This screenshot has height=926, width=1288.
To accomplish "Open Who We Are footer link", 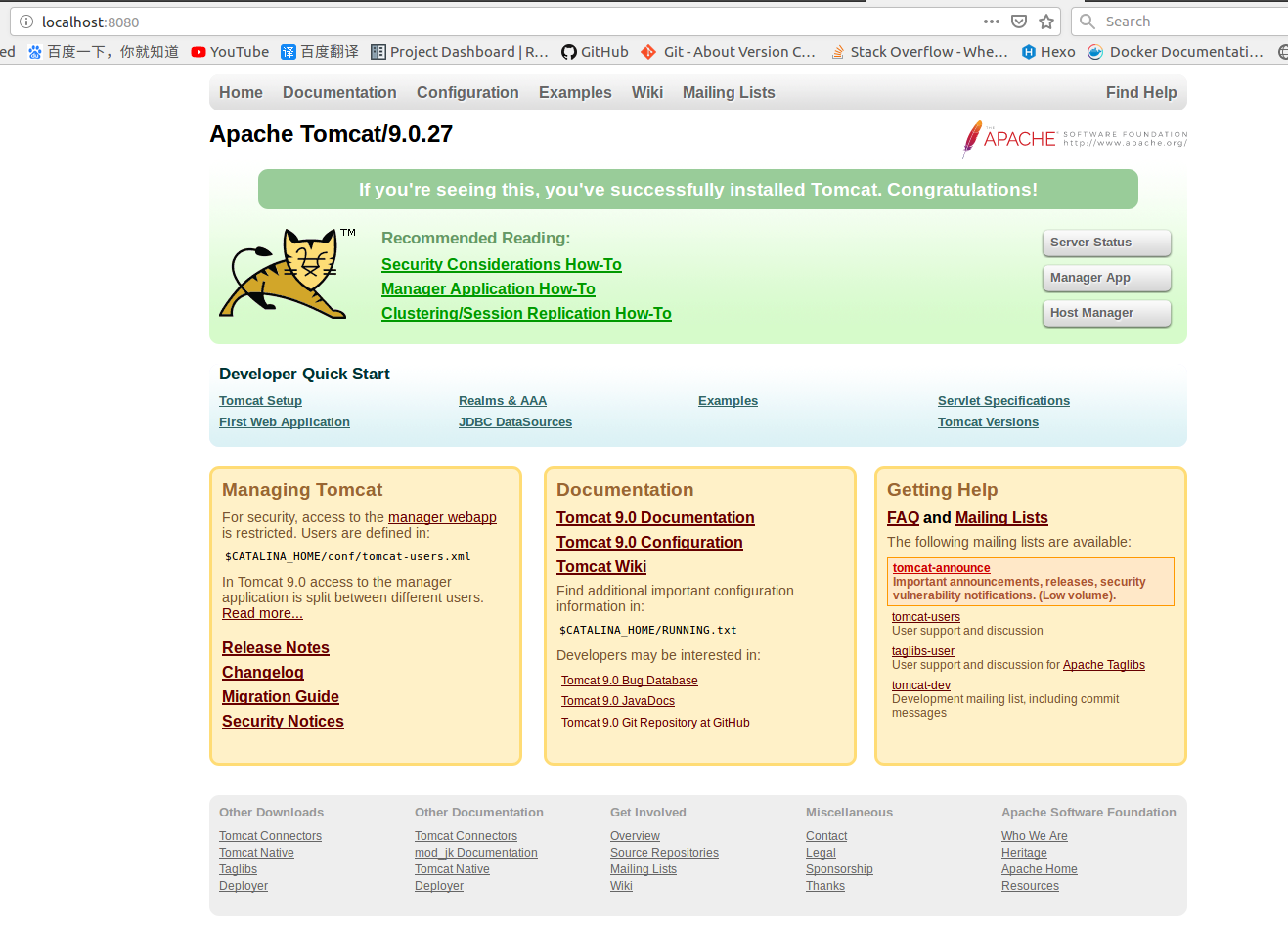I will 1035,836.
